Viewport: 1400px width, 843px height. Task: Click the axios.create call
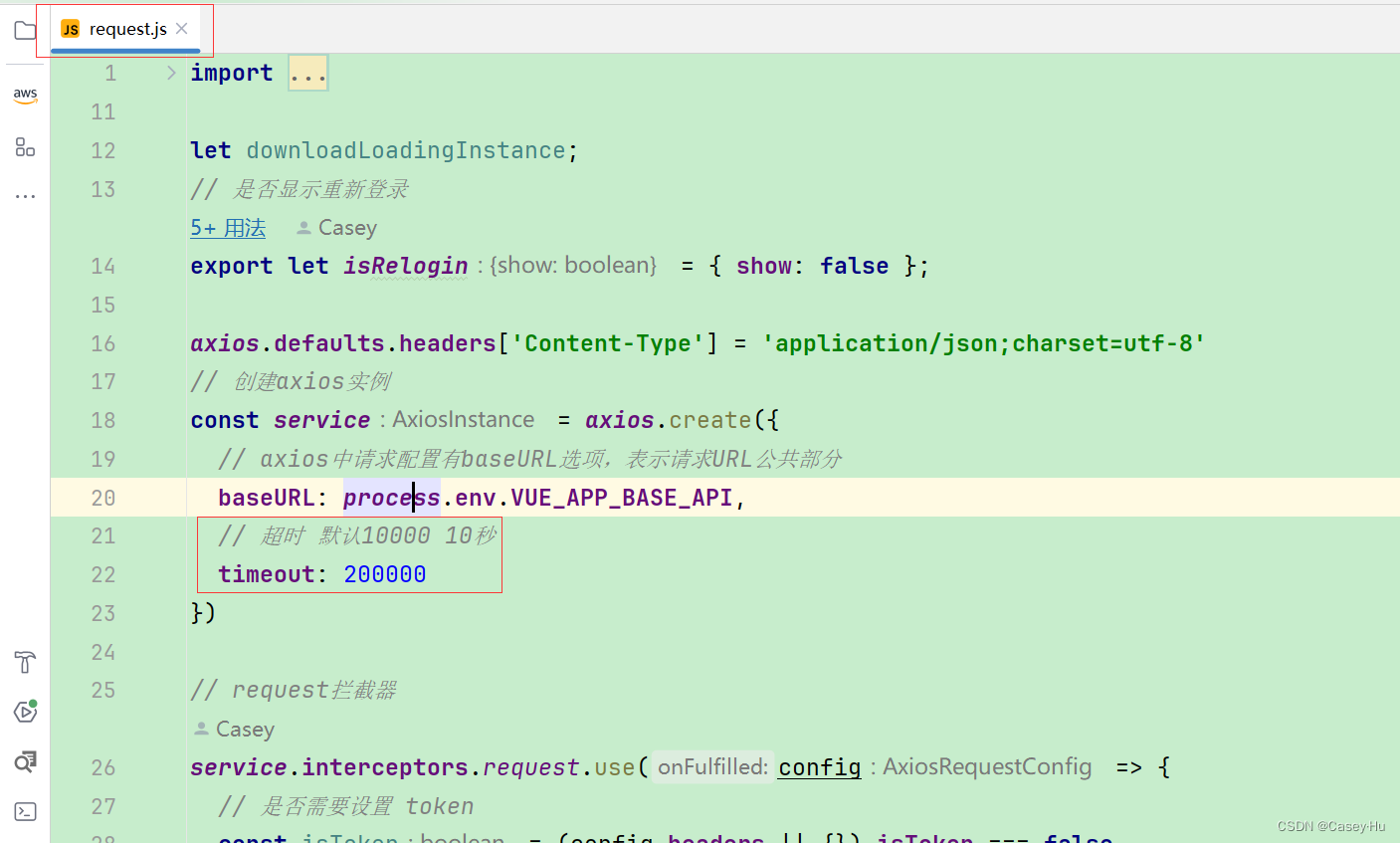[x=710, y=420]
